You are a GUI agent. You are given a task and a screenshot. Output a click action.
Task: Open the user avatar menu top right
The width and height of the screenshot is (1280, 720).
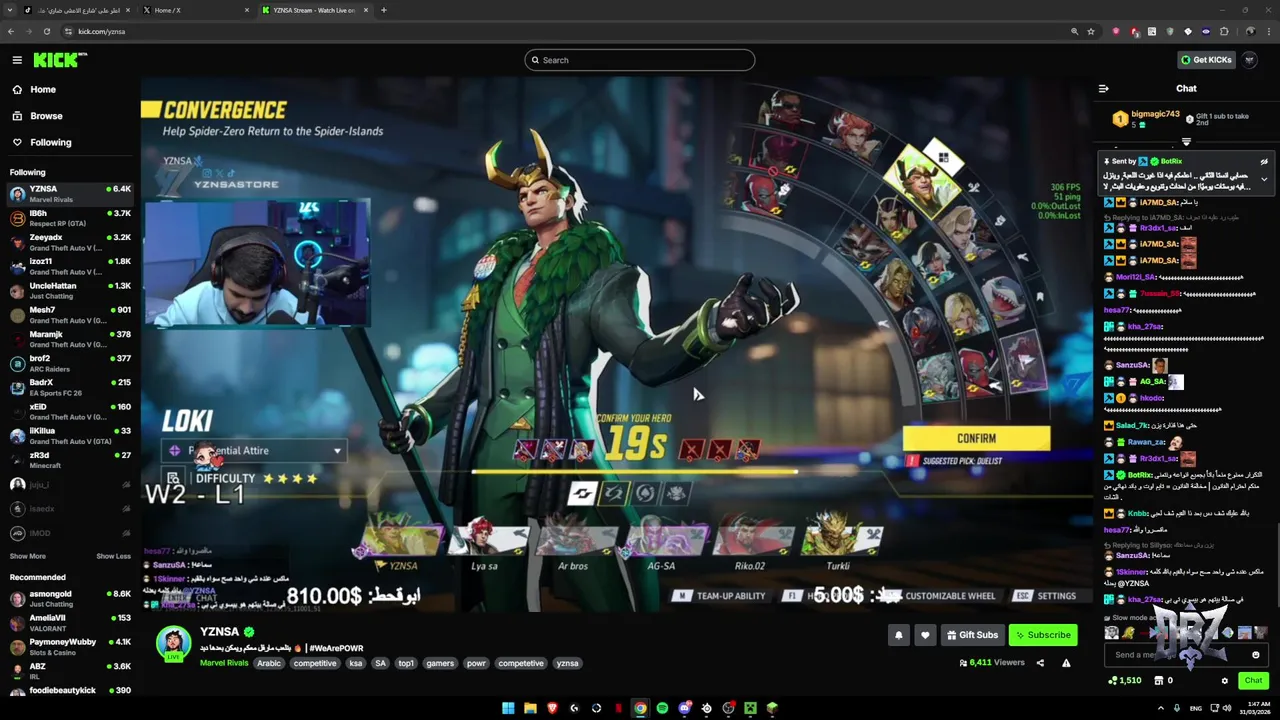click(x=1250, y=60)
